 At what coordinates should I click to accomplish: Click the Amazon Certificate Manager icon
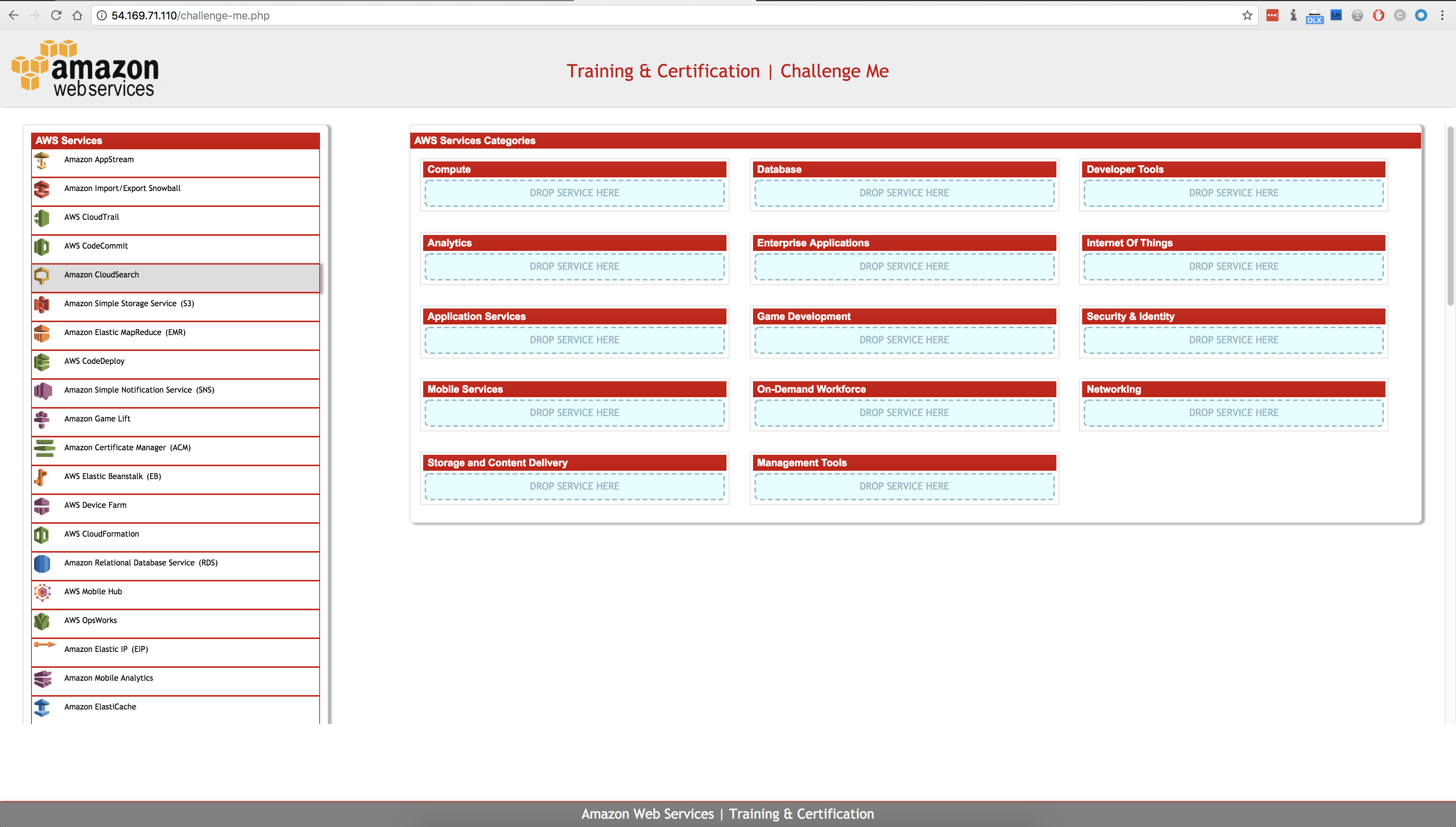point(44,448)
